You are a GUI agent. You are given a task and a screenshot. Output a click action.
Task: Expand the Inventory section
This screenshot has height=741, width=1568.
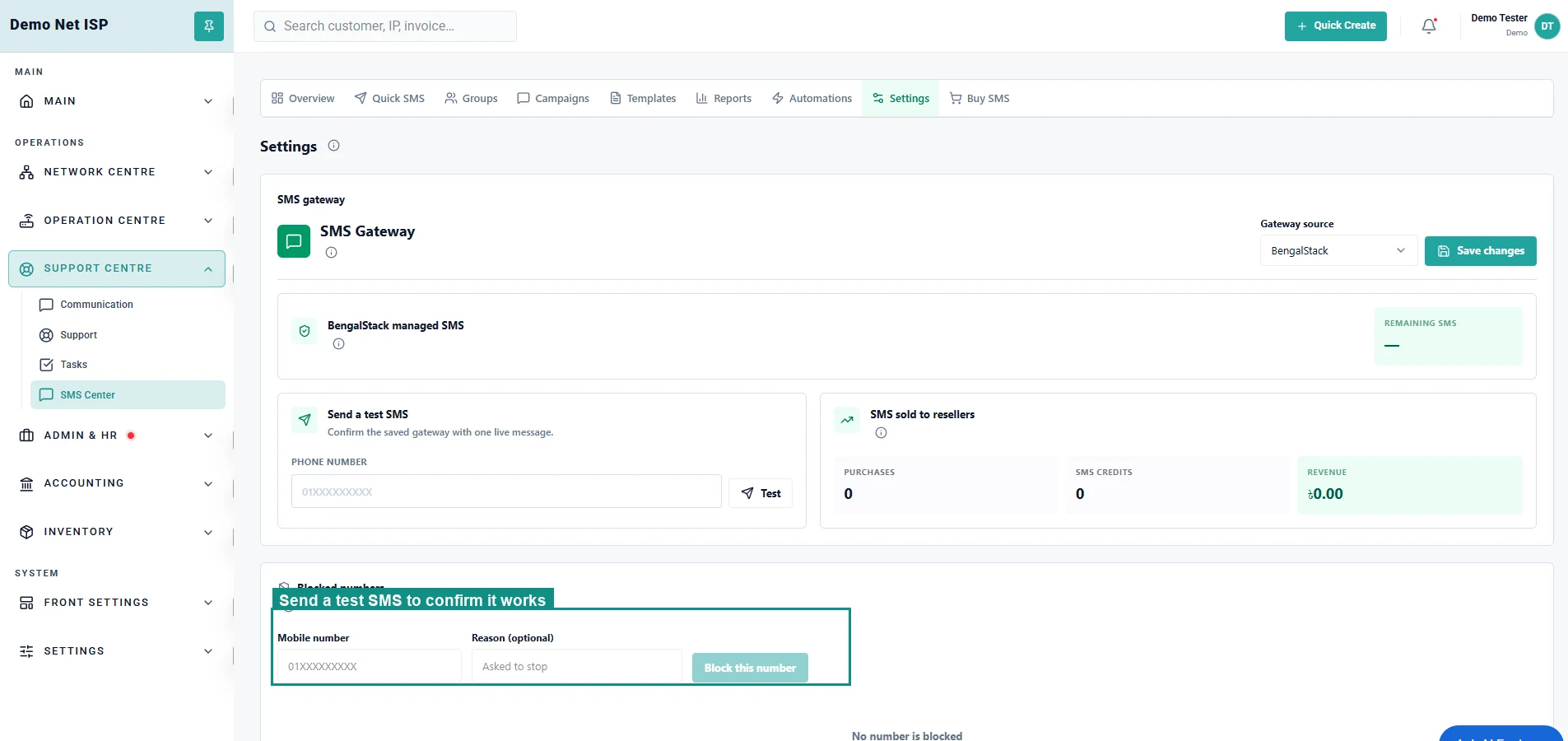coord(117,532)
